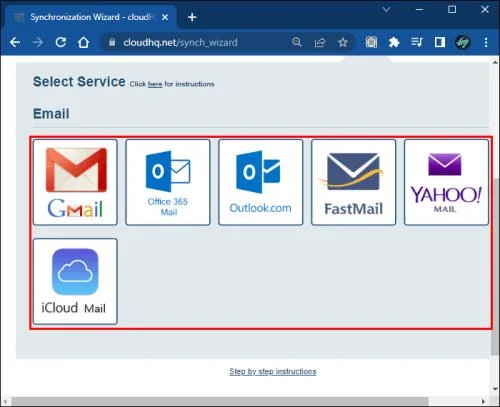This screenshot has width=500, height=407.
Task: Click the vertical page scrollbar thumb
Action: (x=495, y=267)
